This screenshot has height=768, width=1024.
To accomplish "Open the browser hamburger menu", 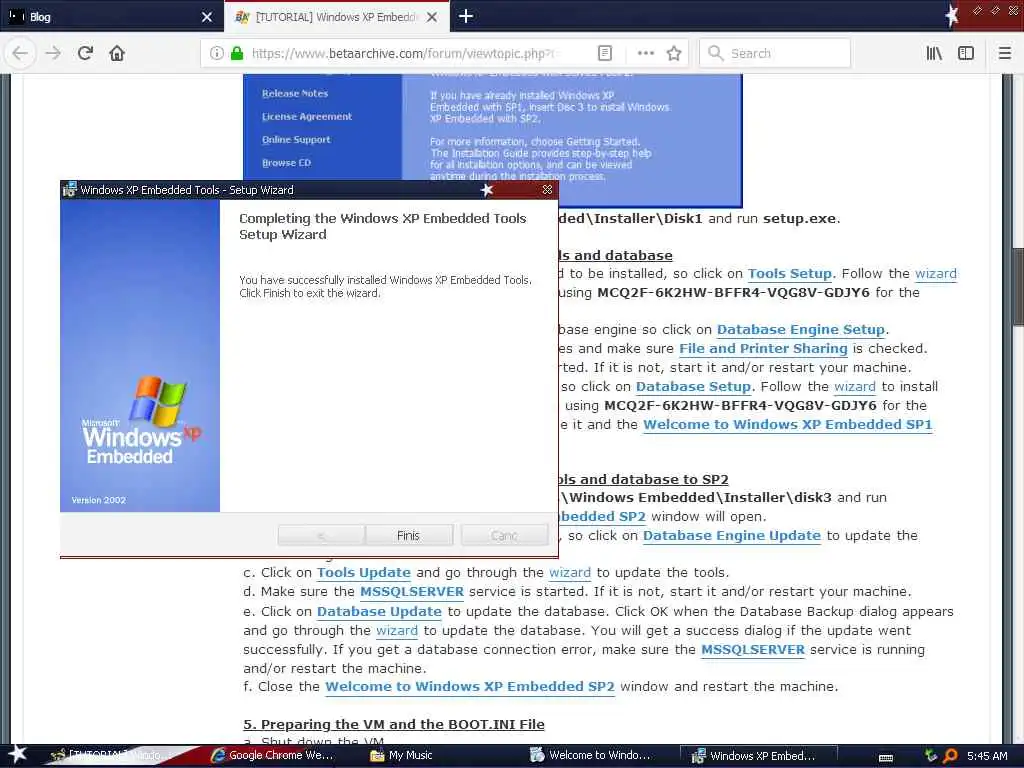I will pos(1004,54).
